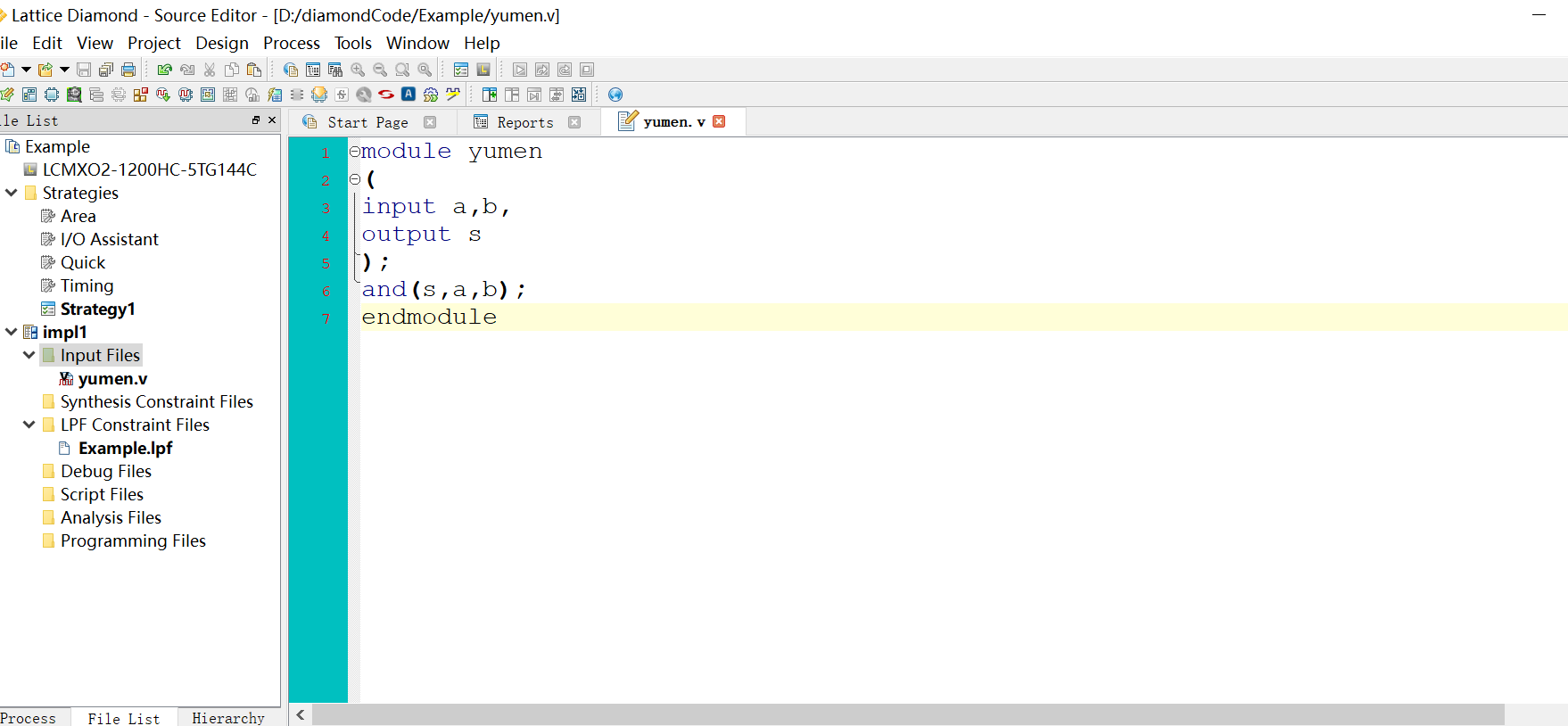Click the Open file folder icon
Viewport: 1568px width, 726px height.
pyautogui.click(x=45, y=70)
